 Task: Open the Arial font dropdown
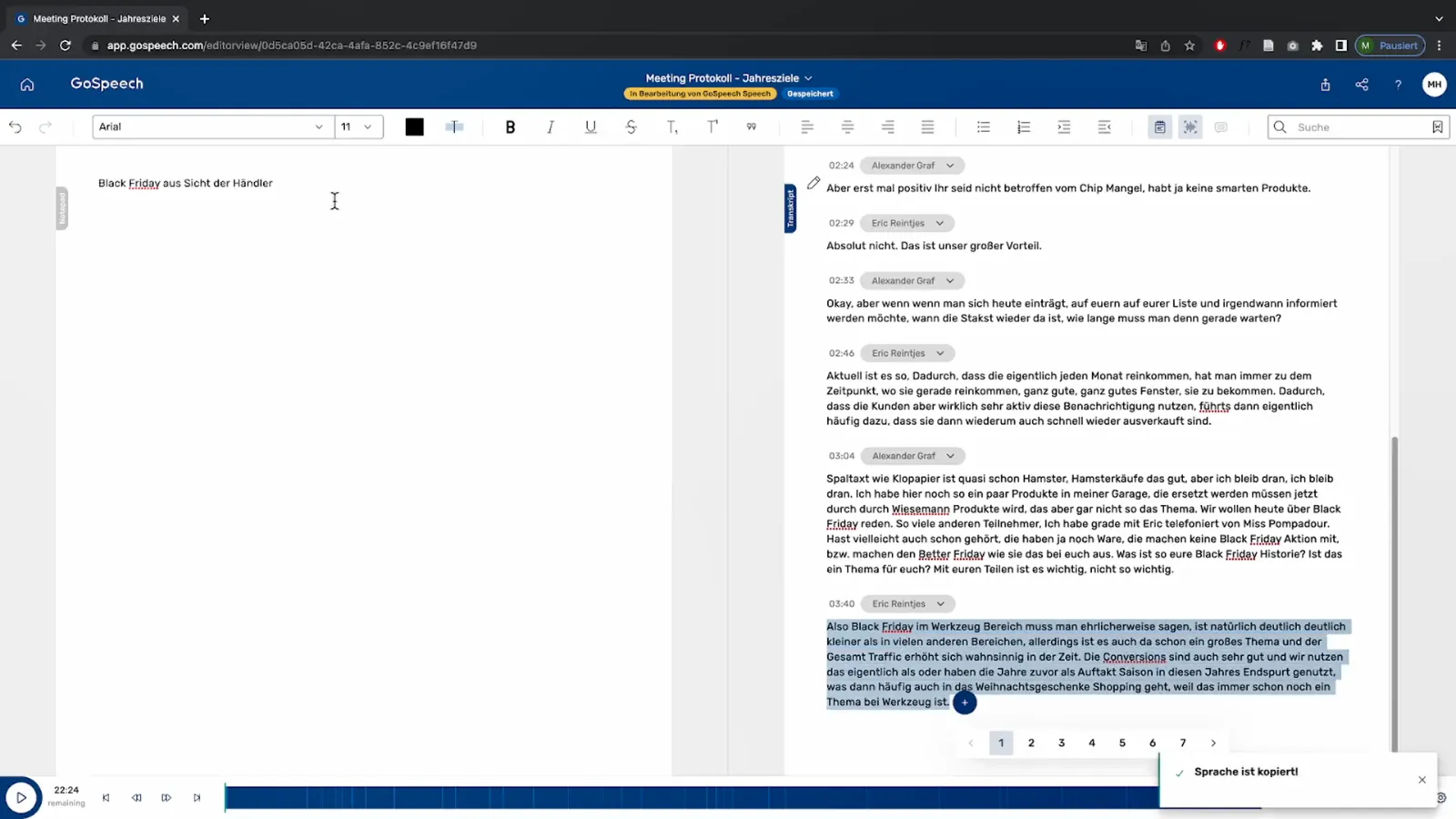(x=212, y=126)
